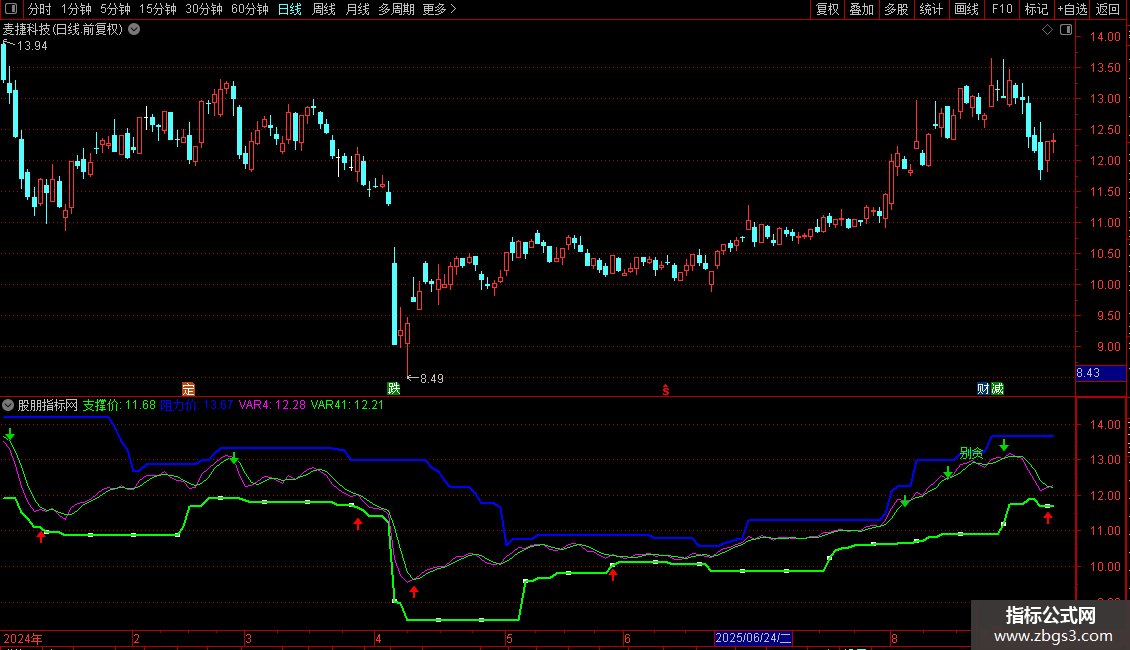Click the 标记 mark button
Screen dimensions: 1130x650
1036,9
